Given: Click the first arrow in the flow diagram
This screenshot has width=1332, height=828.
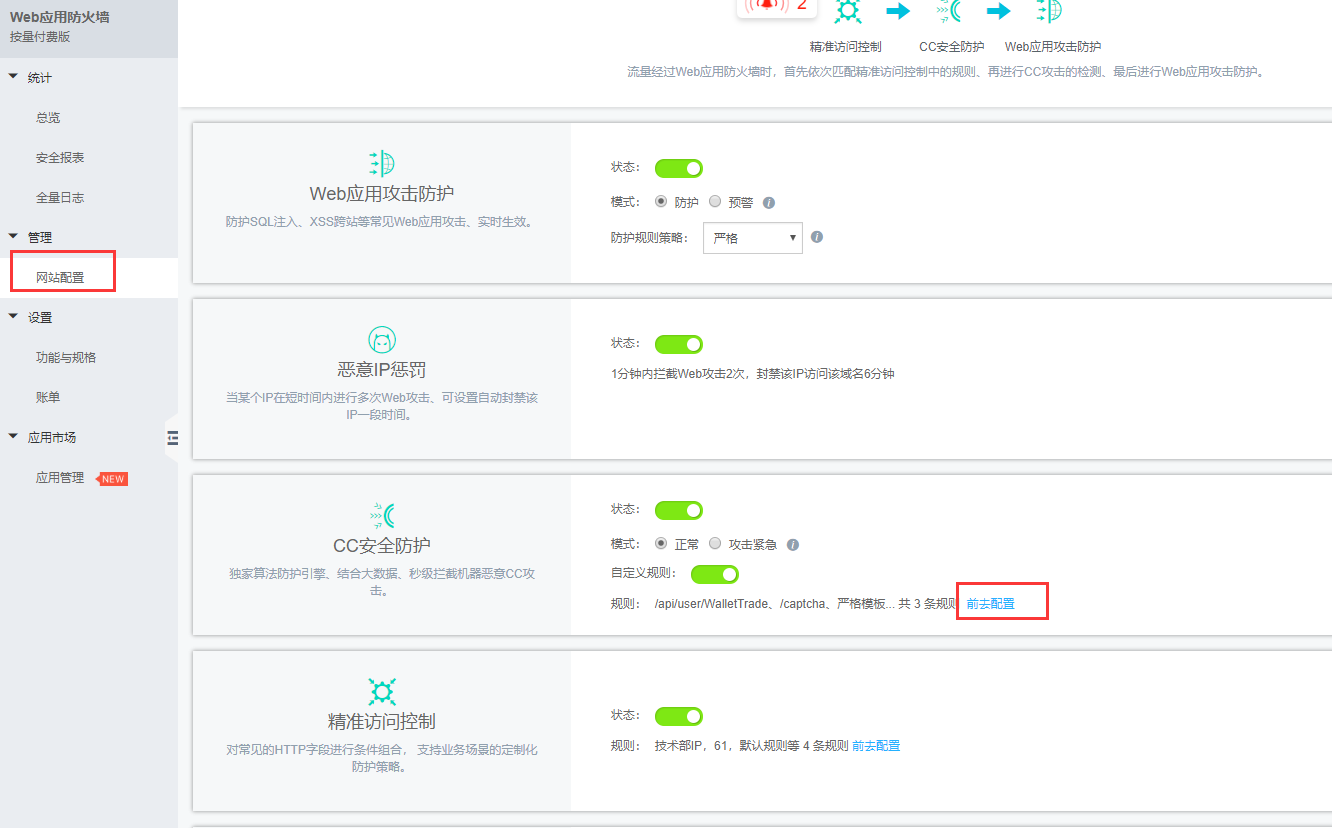Looking at the screenshot, I should click(x=898, y=11).
